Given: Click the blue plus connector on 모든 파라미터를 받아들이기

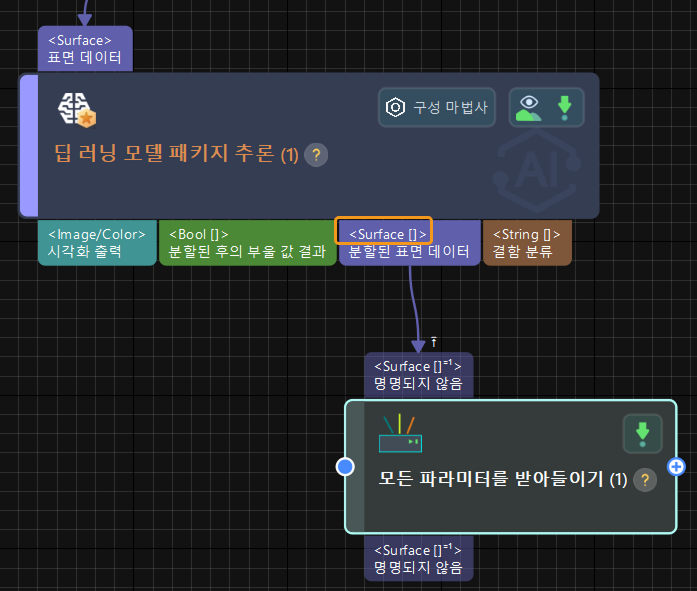Looking at the screenshot, I should (x=676, y=467).
